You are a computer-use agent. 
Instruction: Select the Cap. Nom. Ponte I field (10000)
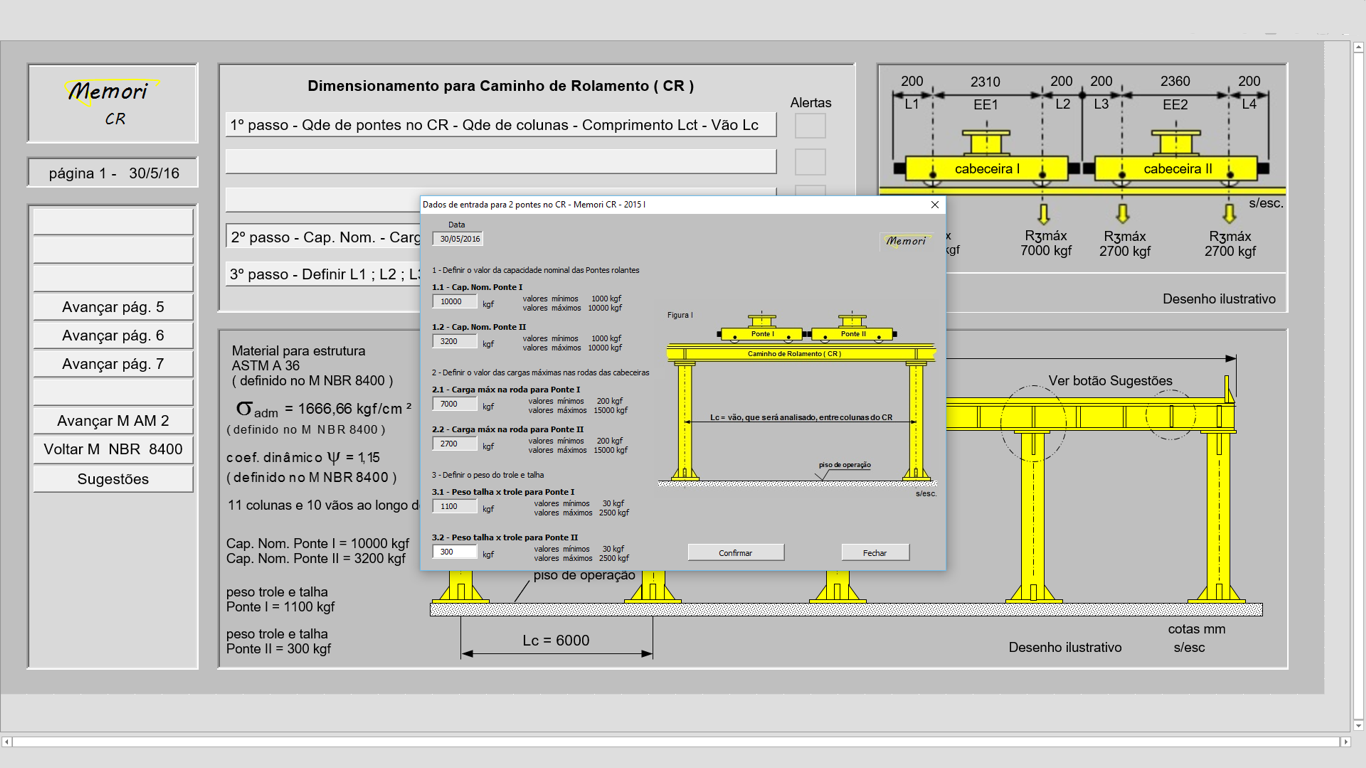(454, 301)
